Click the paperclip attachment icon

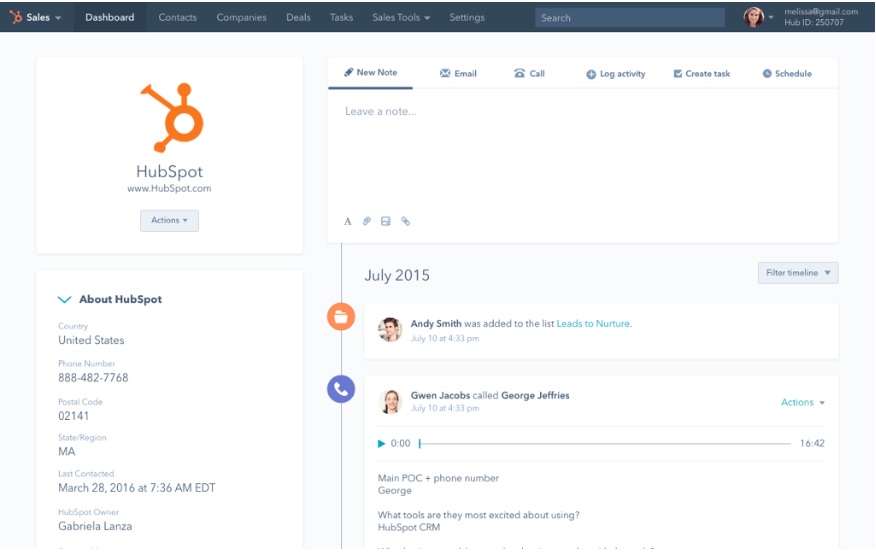[367, 222]
